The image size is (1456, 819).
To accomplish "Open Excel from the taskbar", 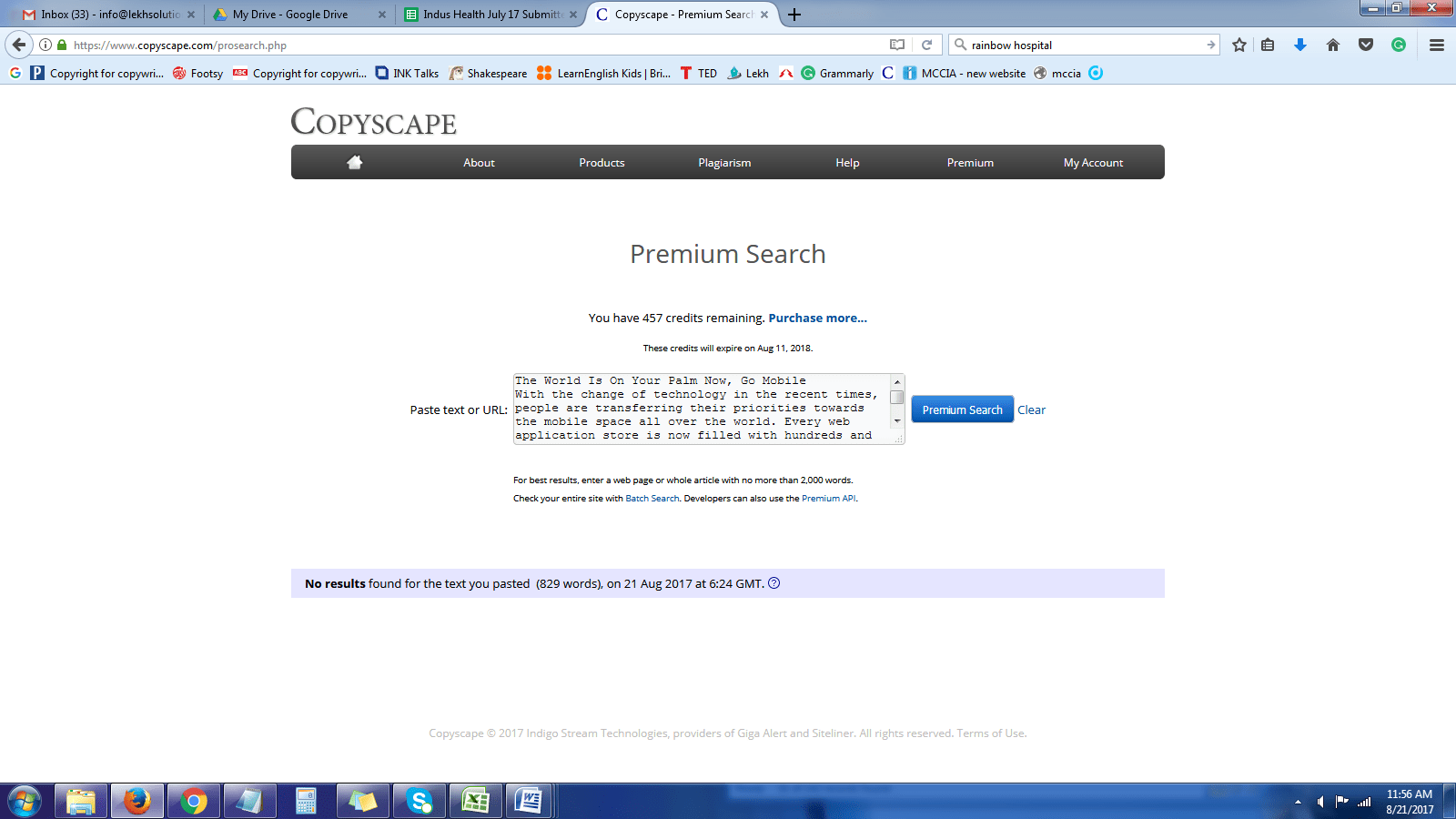I will 475,801.
